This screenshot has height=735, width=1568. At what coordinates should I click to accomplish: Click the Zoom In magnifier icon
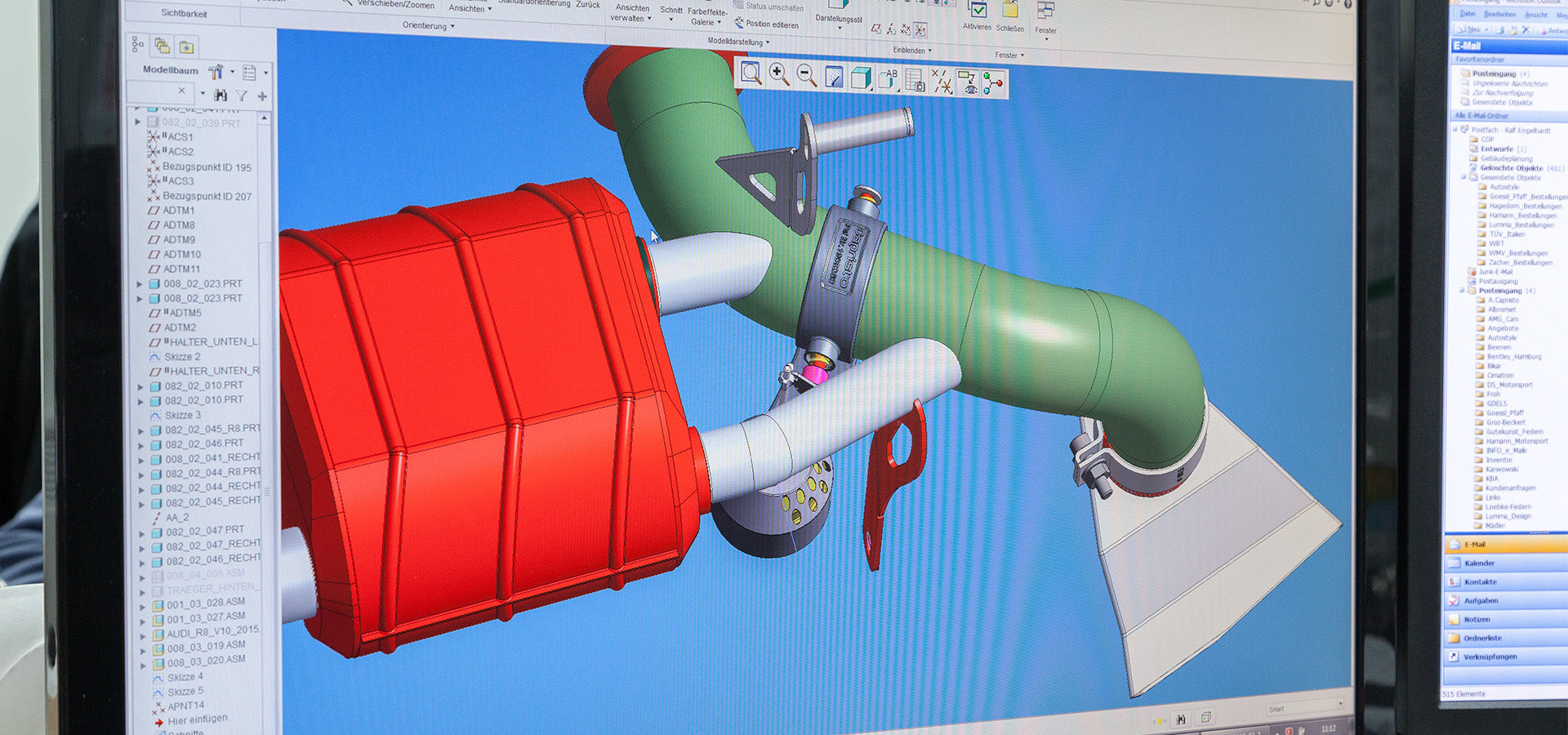pos(778,75)
